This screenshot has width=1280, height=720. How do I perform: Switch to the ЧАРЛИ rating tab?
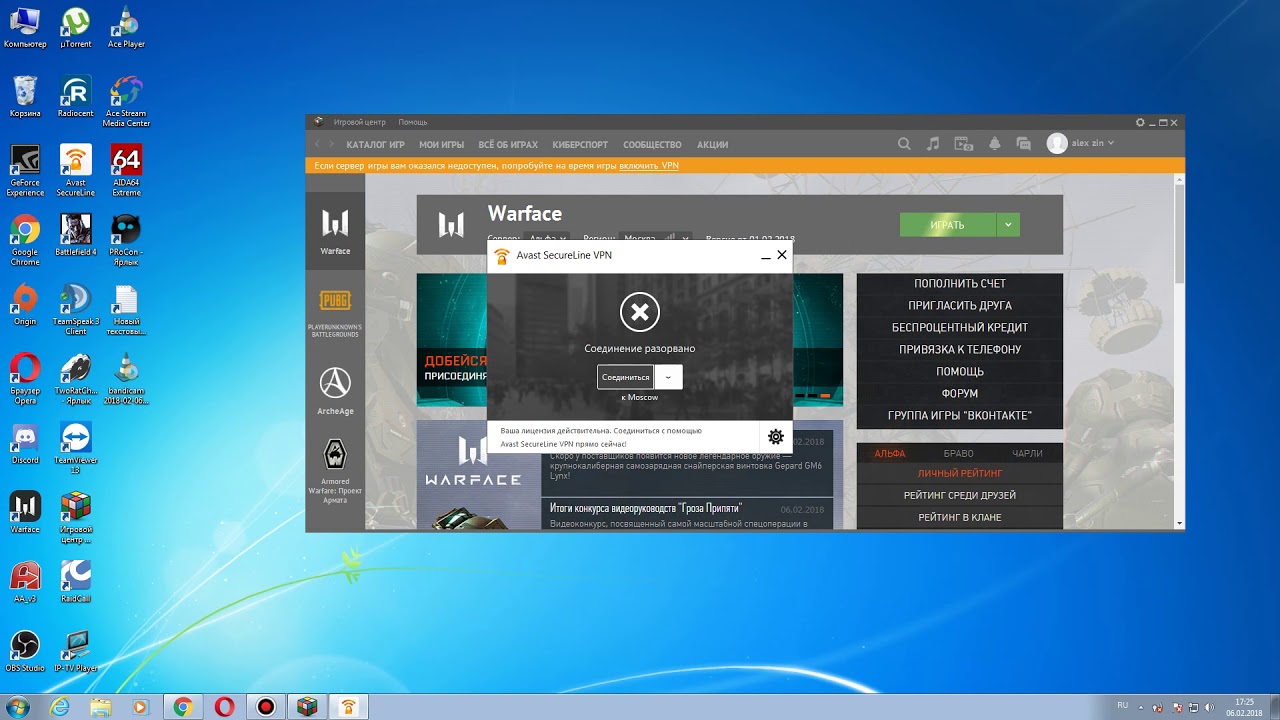click(x=1027, y=454)
